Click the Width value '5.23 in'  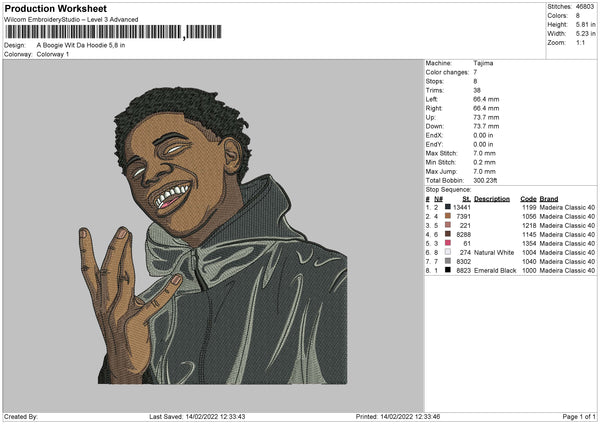(585, 34)
